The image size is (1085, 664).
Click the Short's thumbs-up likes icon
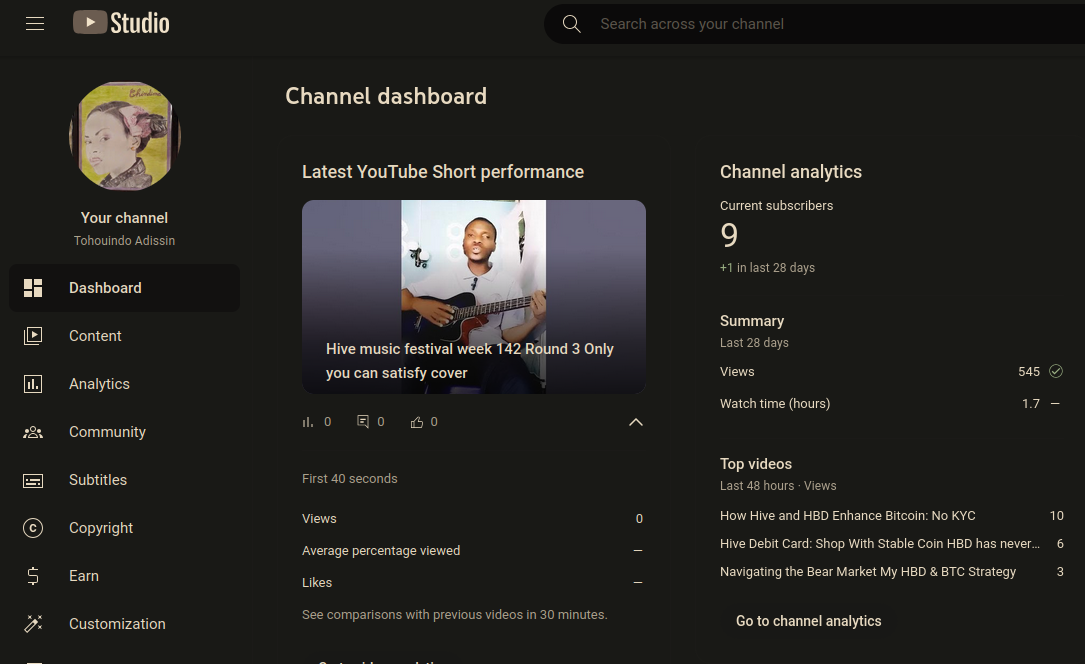(417, 422)
